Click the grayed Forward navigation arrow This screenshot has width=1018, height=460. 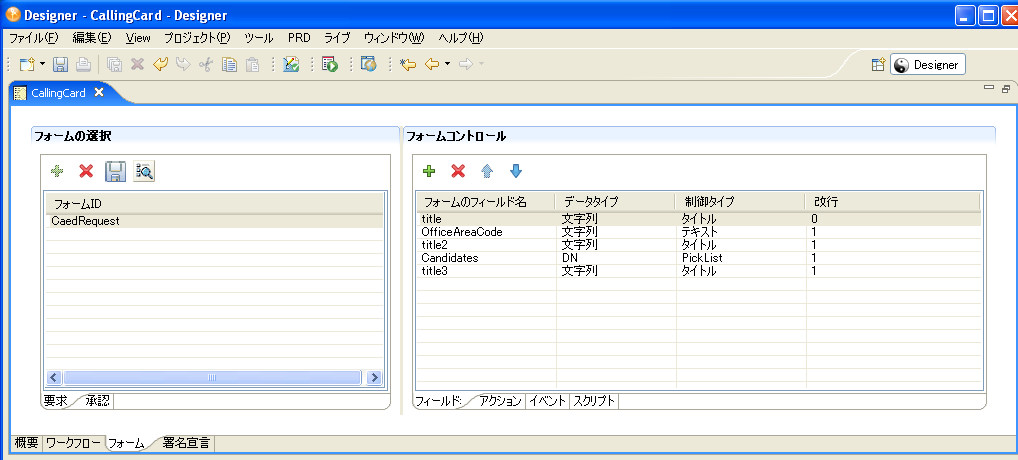(x=466, y=64)
